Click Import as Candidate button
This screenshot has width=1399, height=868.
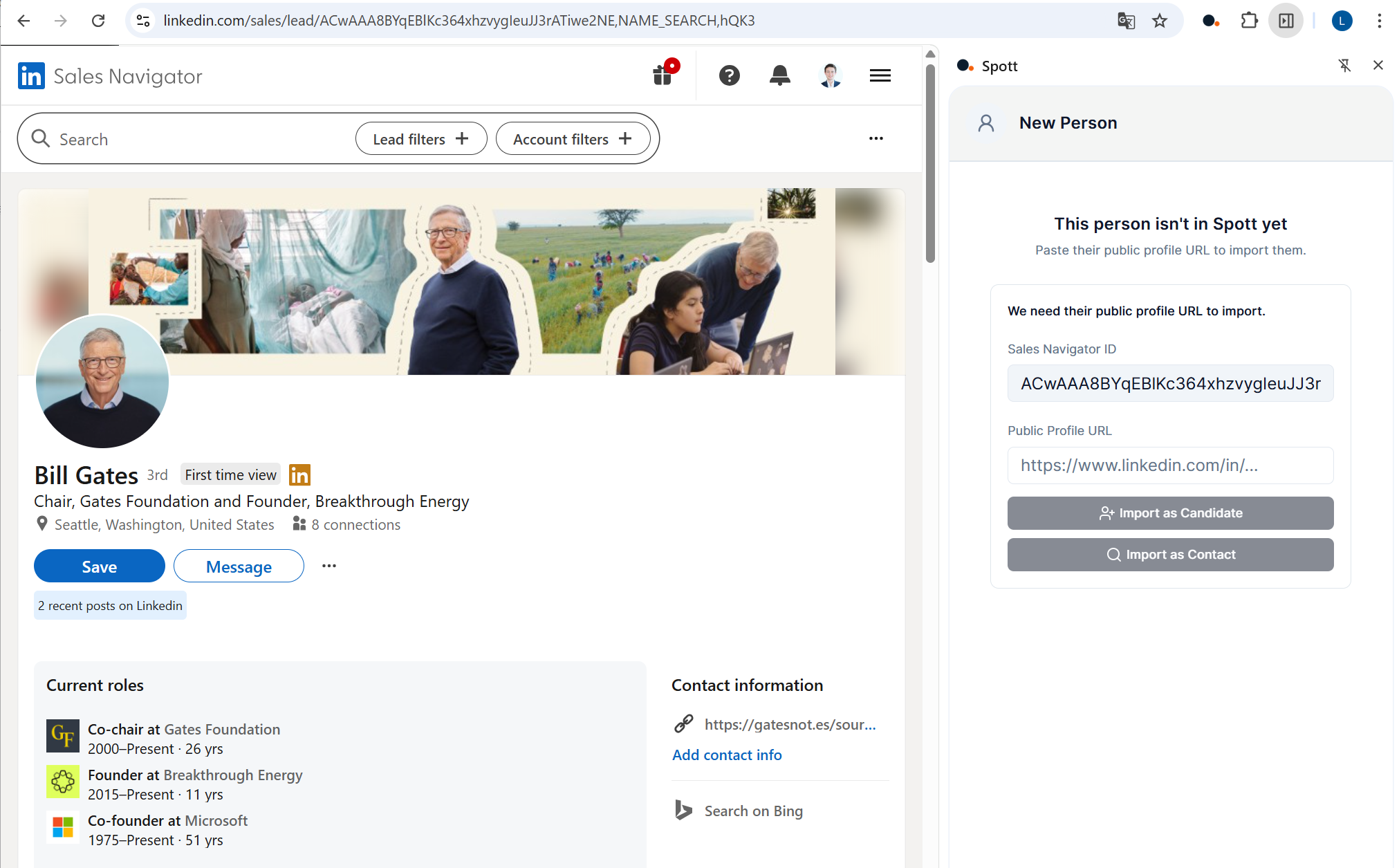click(1170, 513)
